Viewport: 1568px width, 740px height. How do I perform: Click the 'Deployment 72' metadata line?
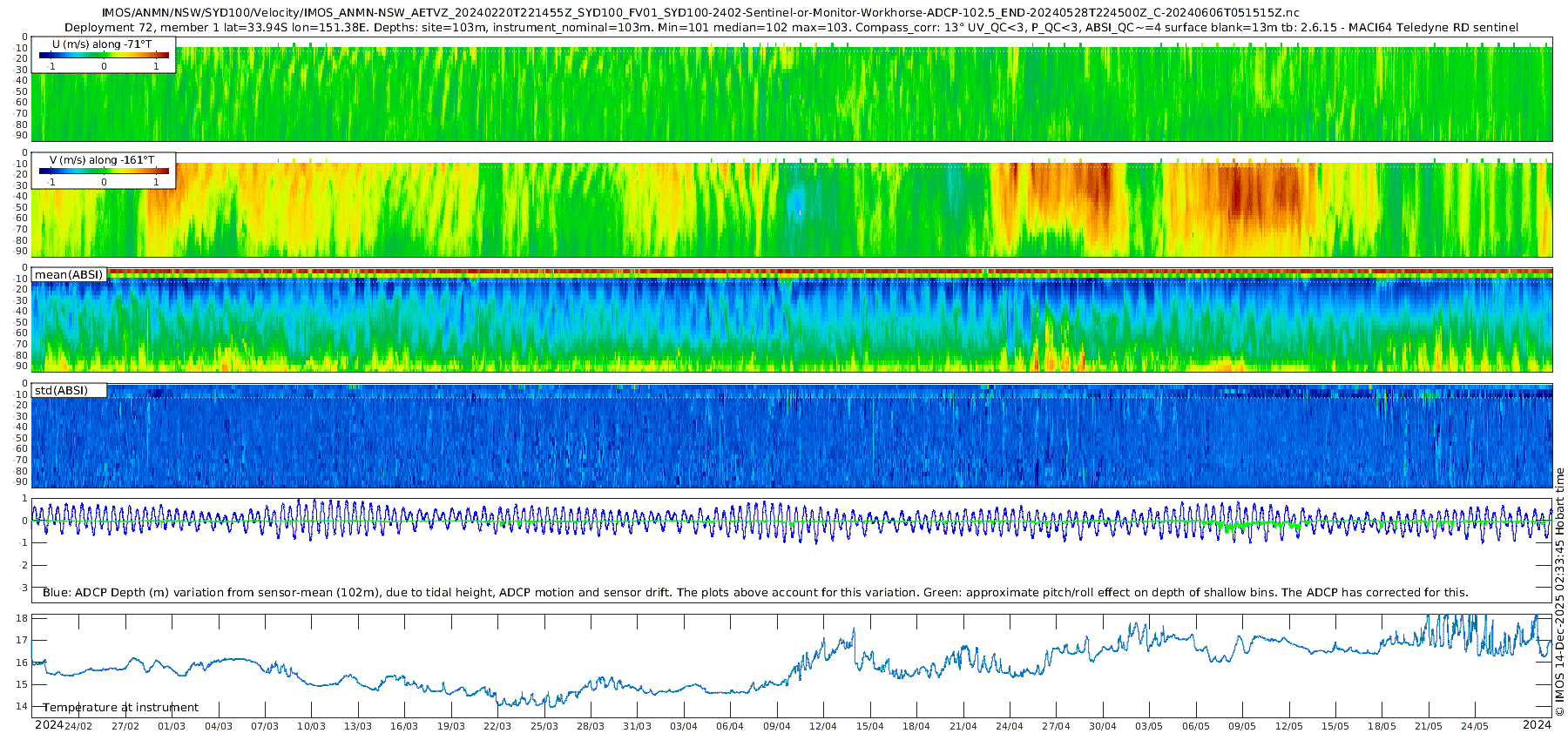click(x=791, y=28)
